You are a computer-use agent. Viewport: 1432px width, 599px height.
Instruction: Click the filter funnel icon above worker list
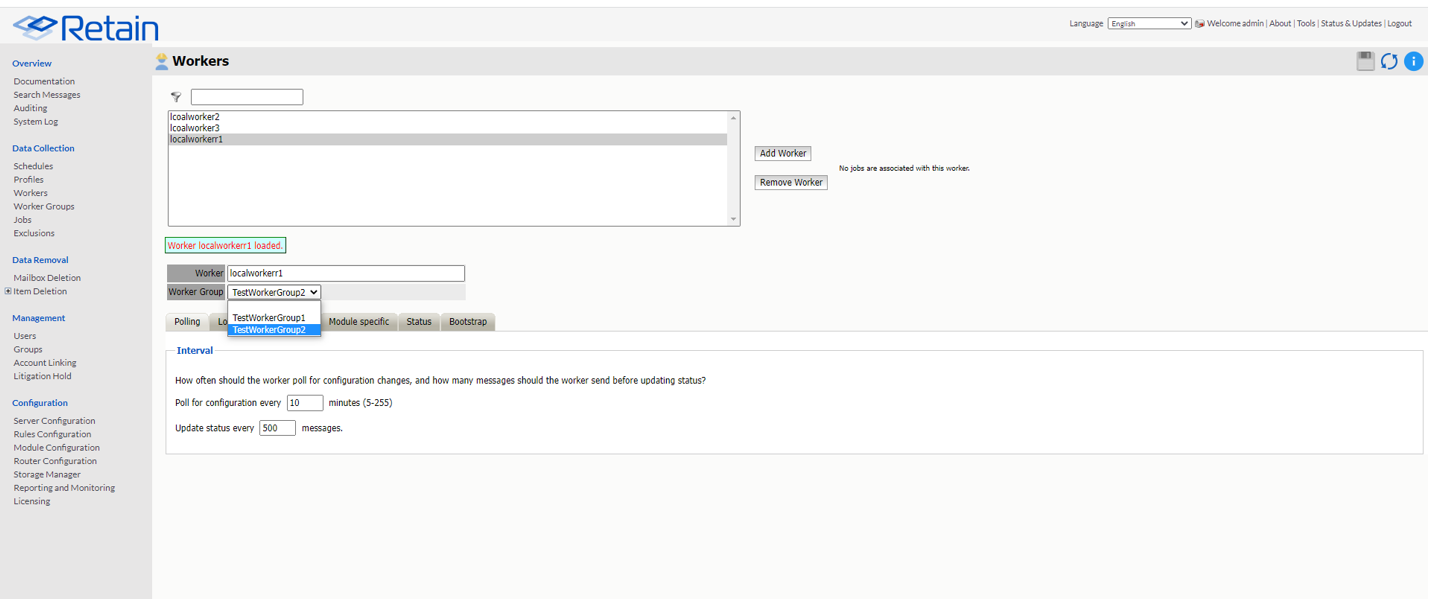pyautogui.click(x=176, y=97)
